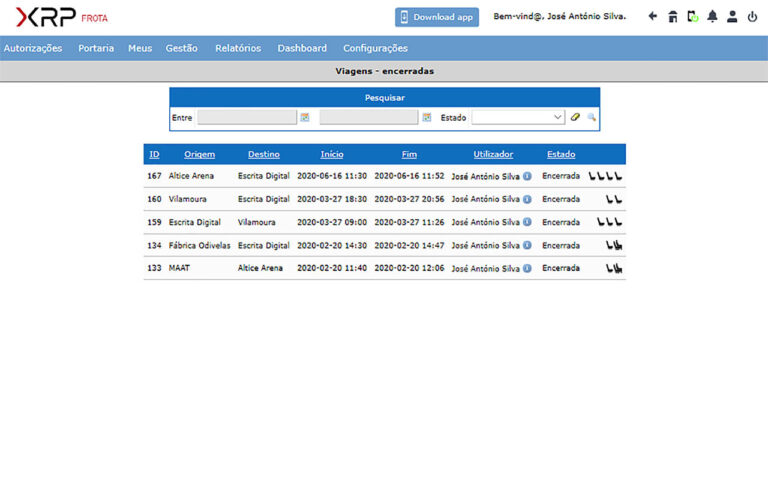Open the Meus menu
The height and width of the screenshot is (502, 768).
point(140,48)
